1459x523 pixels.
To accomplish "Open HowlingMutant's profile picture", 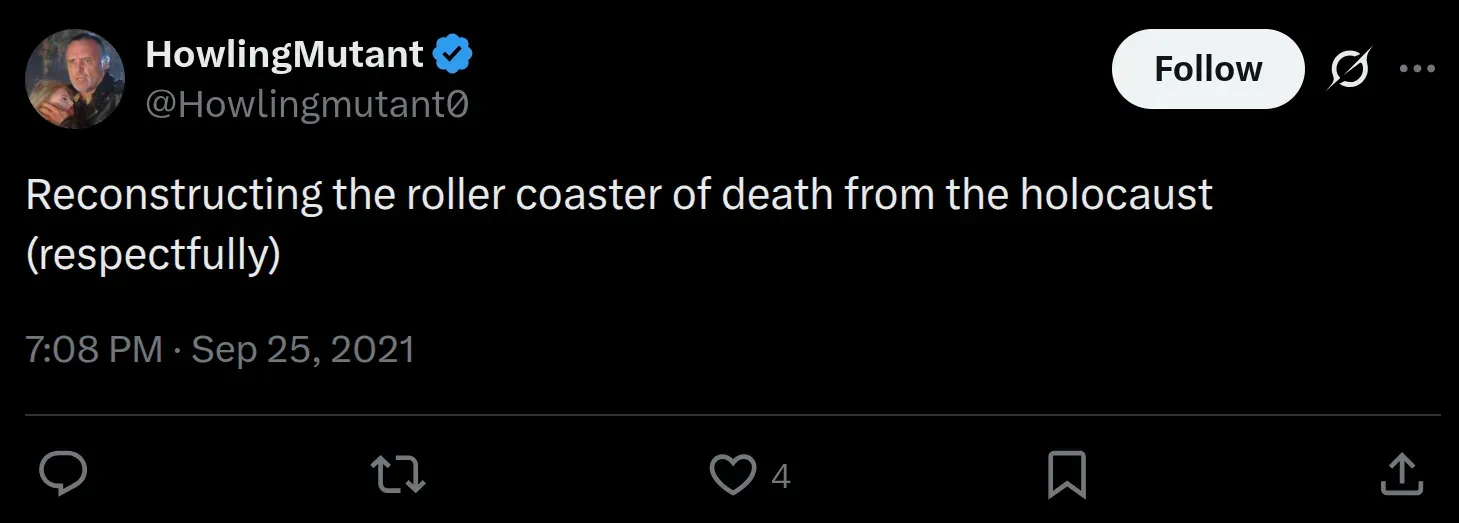I will (75, 79).
